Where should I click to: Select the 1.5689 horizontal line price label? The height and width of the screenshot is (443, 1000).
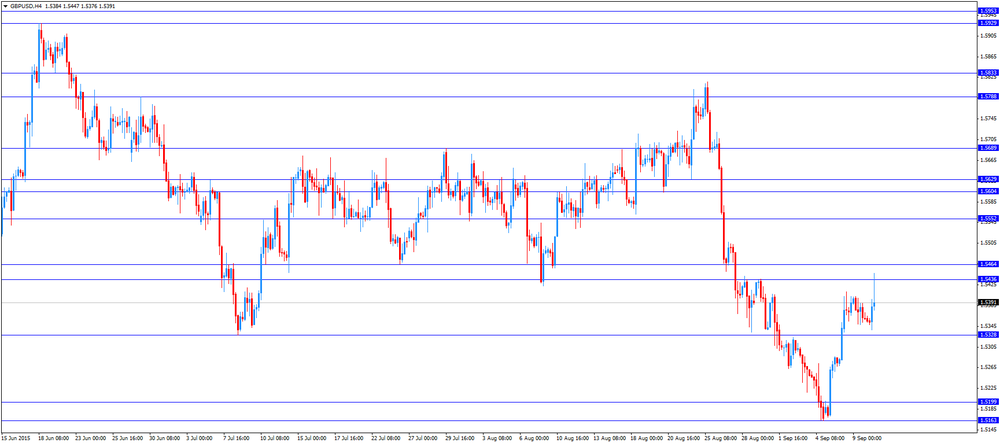[988, 148]
